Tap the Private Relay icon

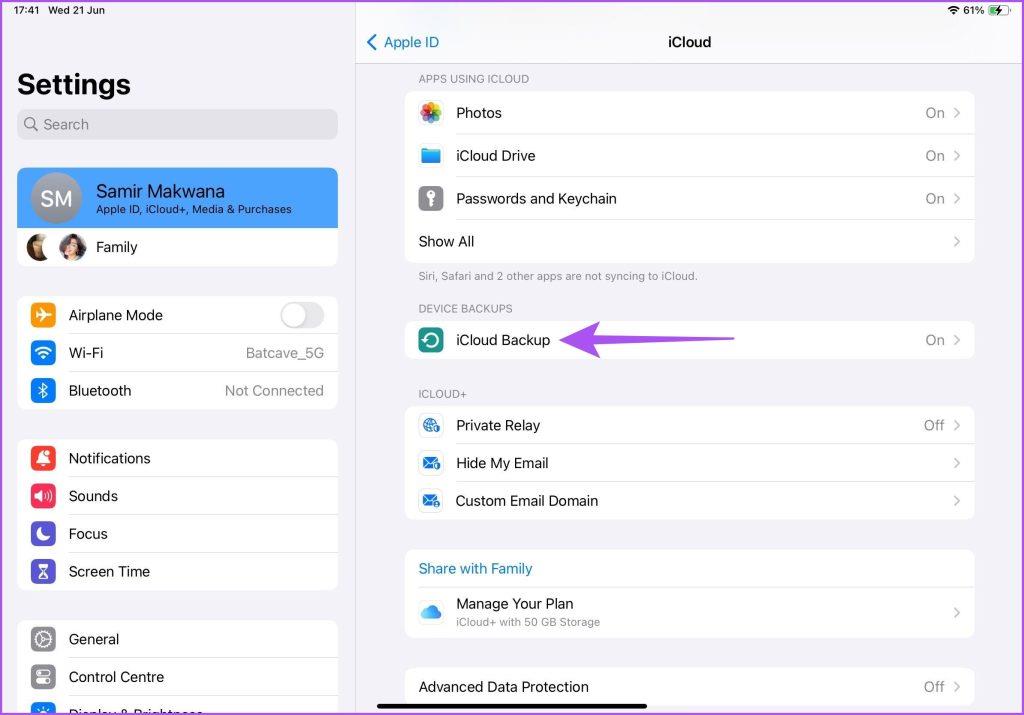(430, 425)
